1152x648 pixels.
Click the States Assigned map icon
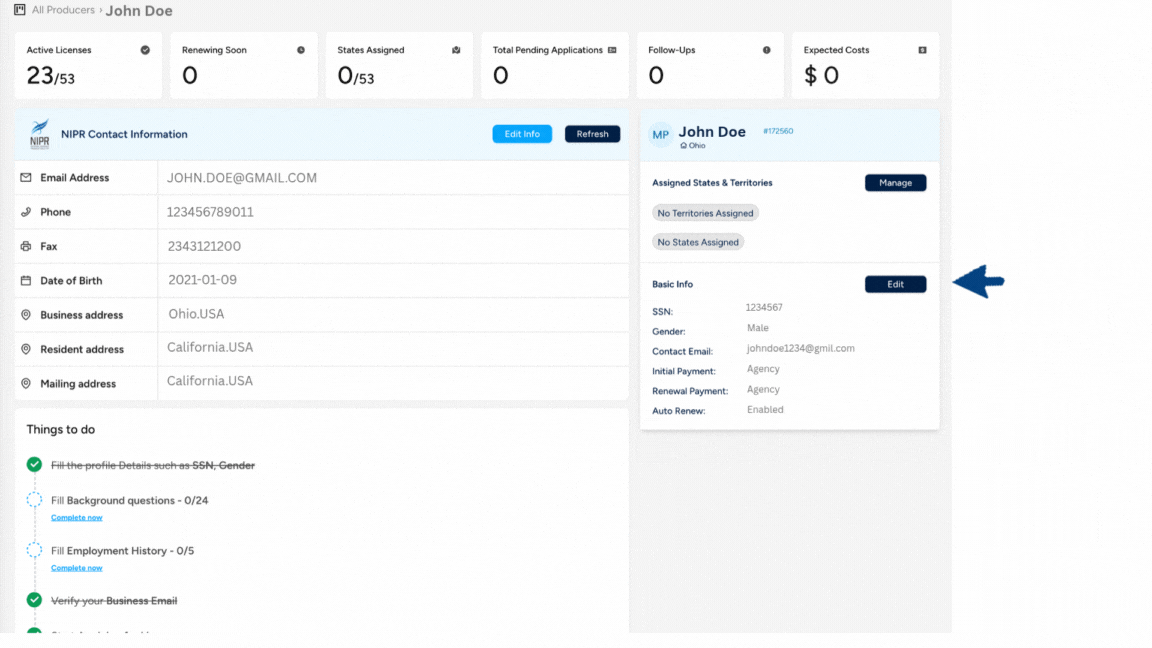tap(455, 49)
